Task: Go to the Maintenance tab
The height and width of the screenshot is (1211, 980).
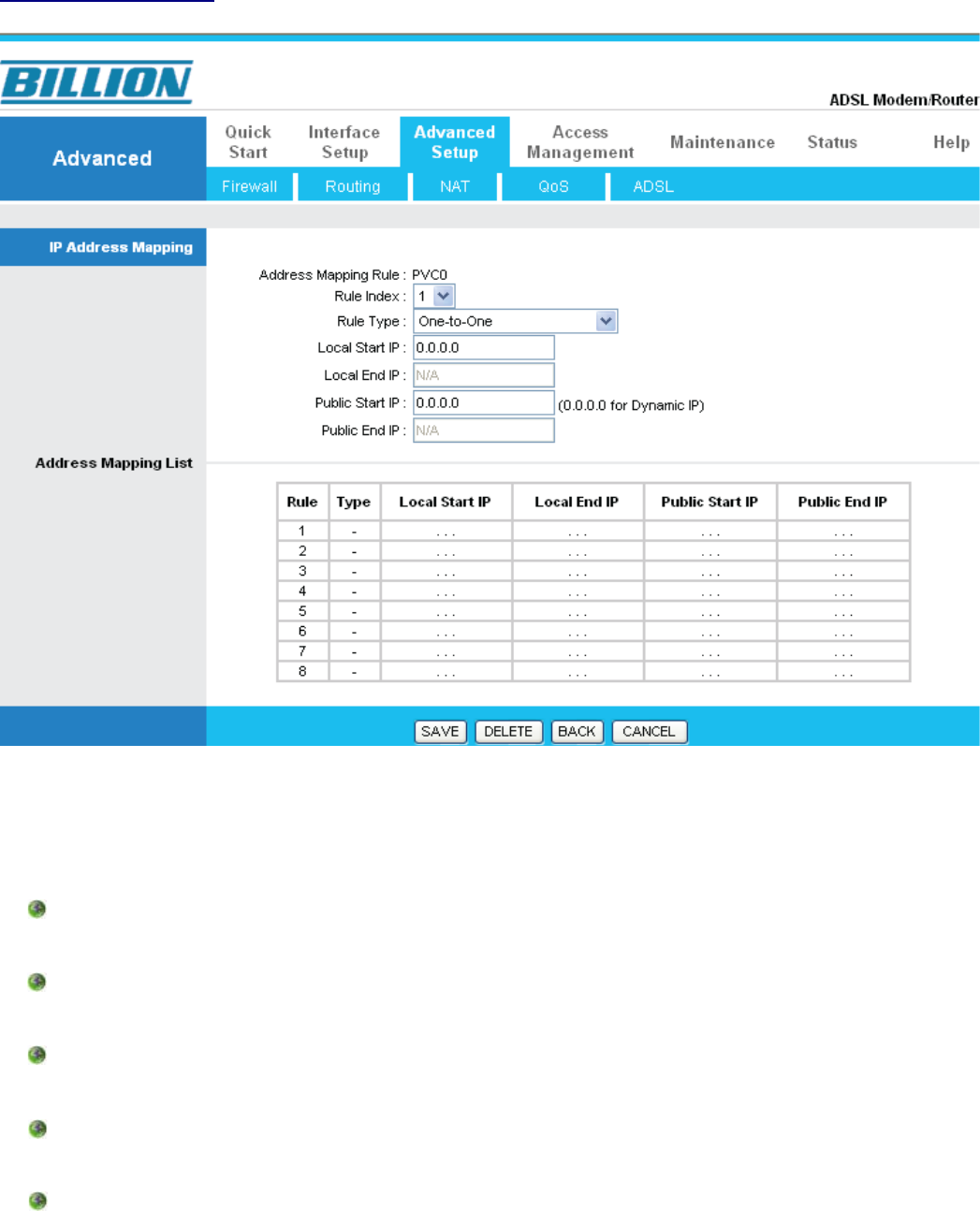Action: pyautogui.click(x=723, y=142)
